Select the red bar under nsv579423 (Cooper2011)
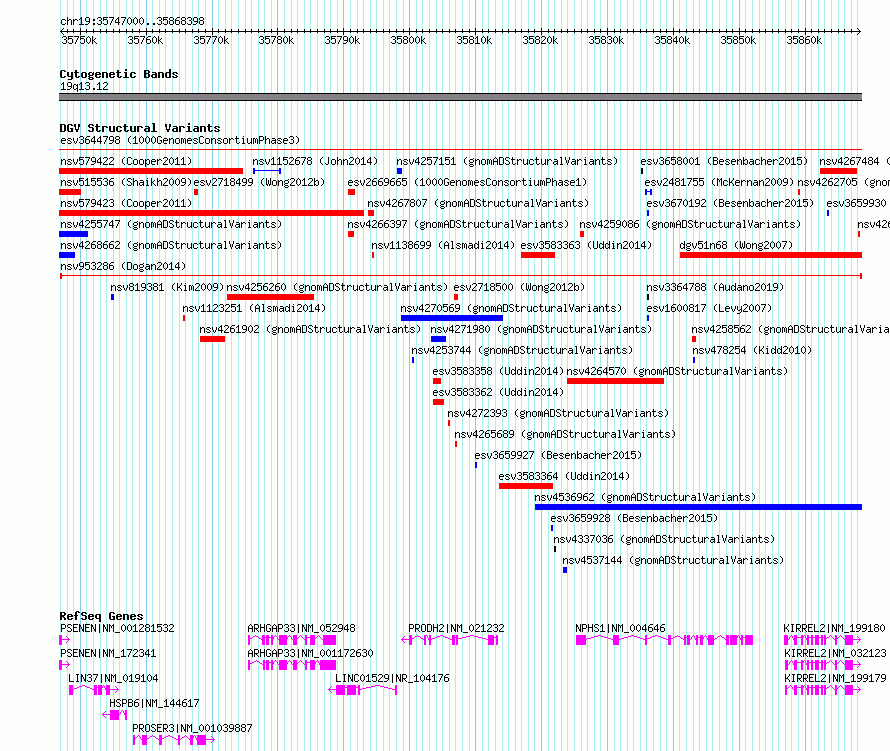This screenshot has height=751, width=890. (x=211, y=213)
